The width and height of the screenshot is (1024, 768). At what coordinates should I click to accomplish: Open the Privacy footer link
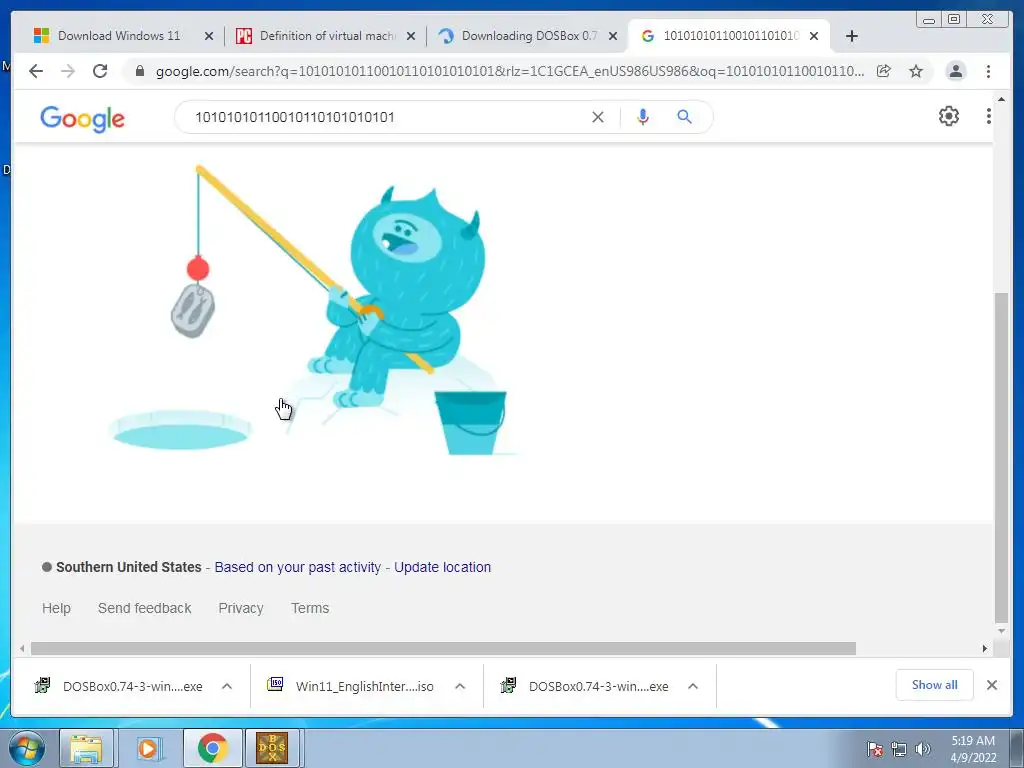241,608
